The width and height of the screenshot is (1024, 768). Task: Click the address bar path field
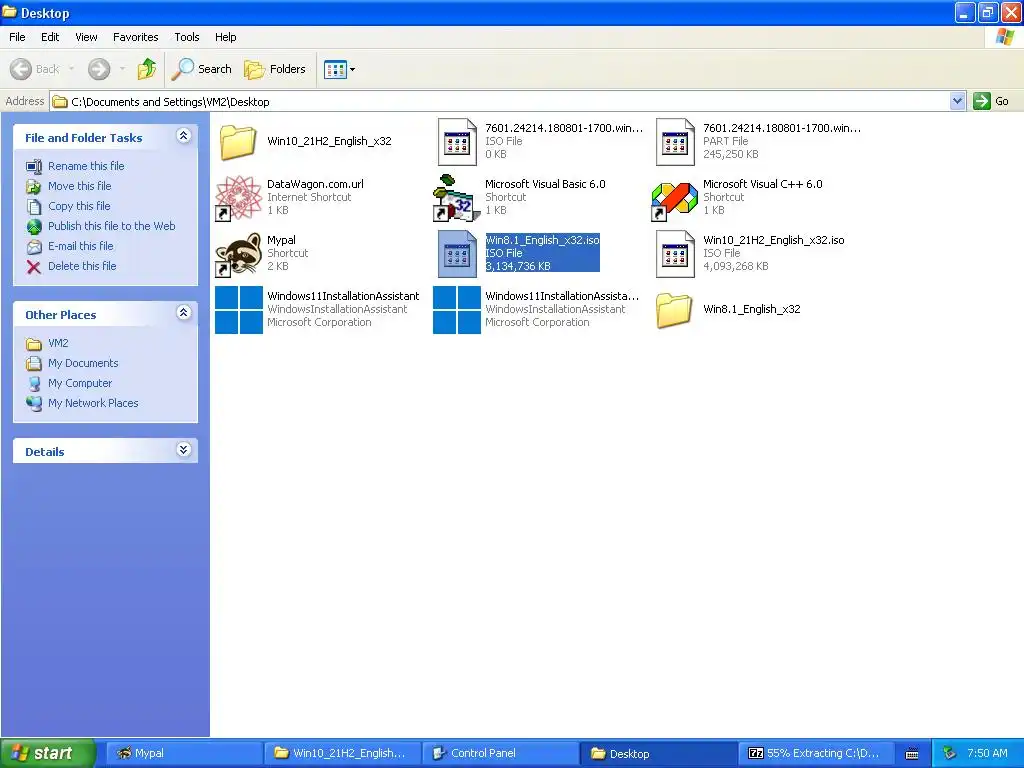500,101
